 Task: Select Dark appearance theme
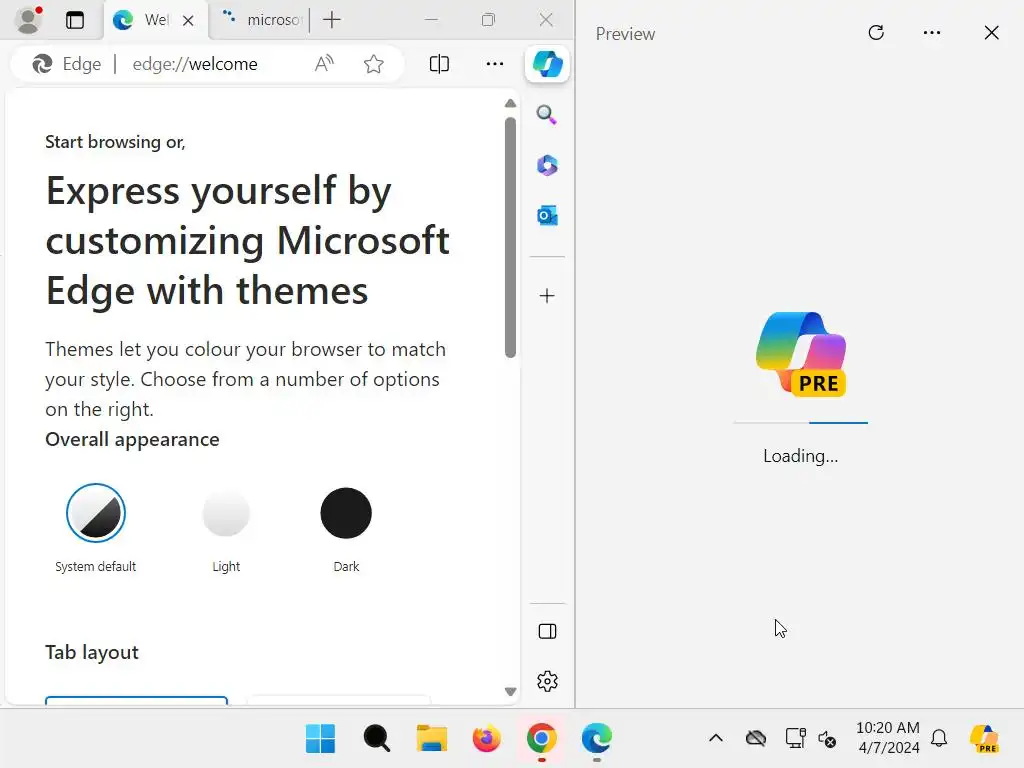click(x=346, y=513)
